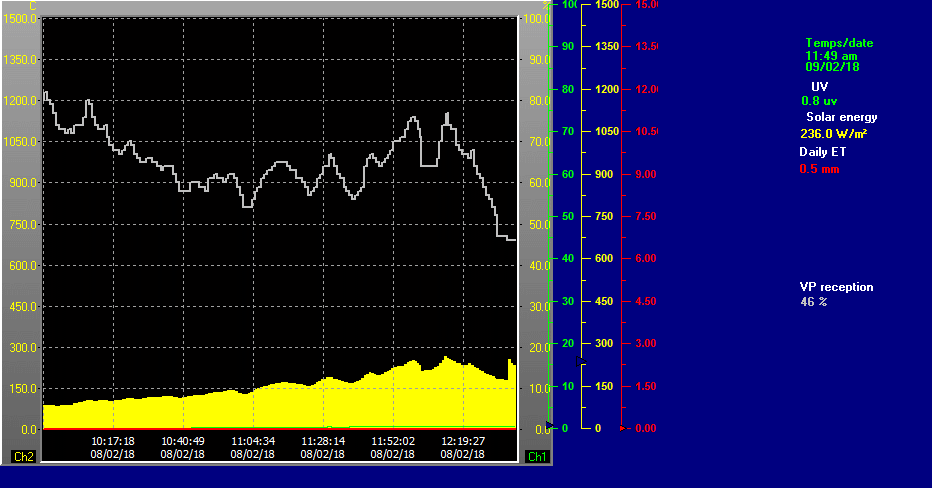Click the red axis 9.00 tick label

click(x=646, y=174)
